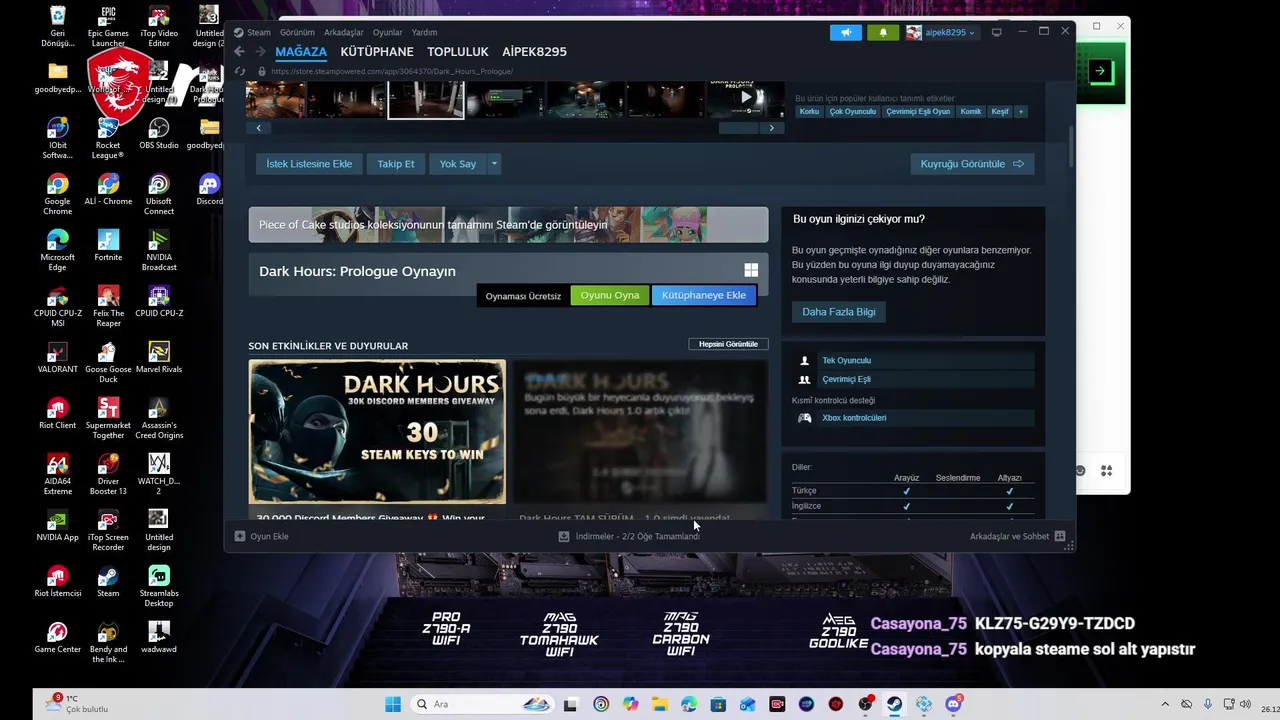This screenshot has width=1280, height=720.
Task: Click the plus icon next to Oyun Ekle
Action: (x=240, y=536)
